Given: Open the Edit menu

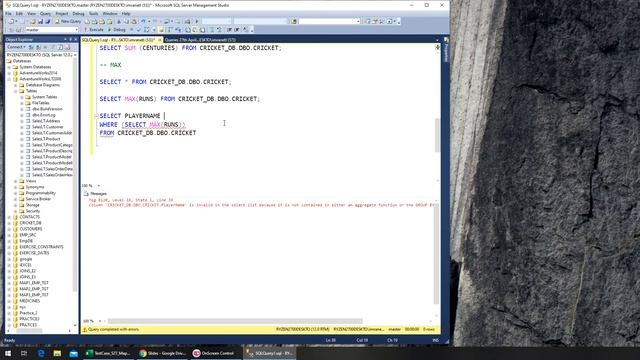Looking at the screenshot, I should coord(19,13).
